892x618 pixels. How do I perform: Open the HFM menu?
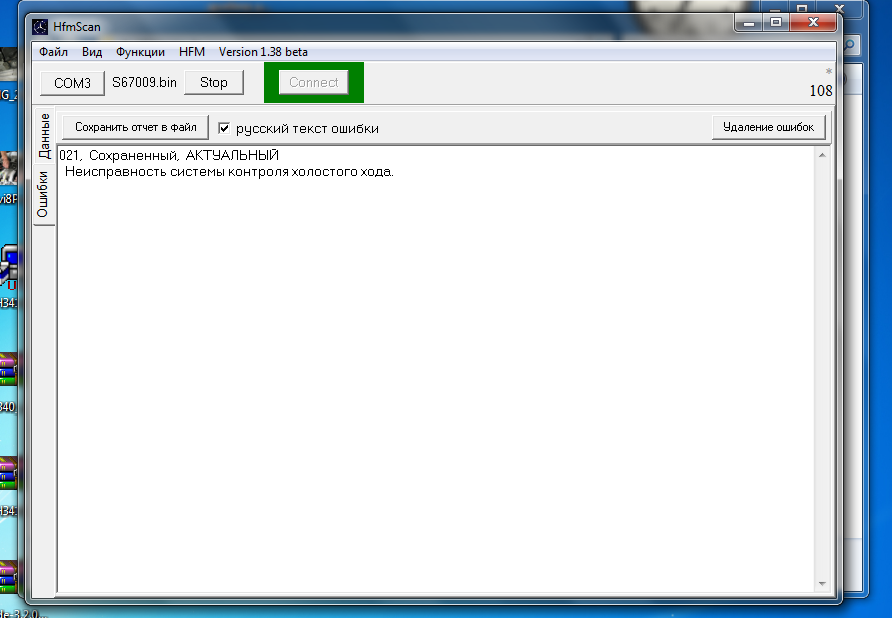(192, 52)
